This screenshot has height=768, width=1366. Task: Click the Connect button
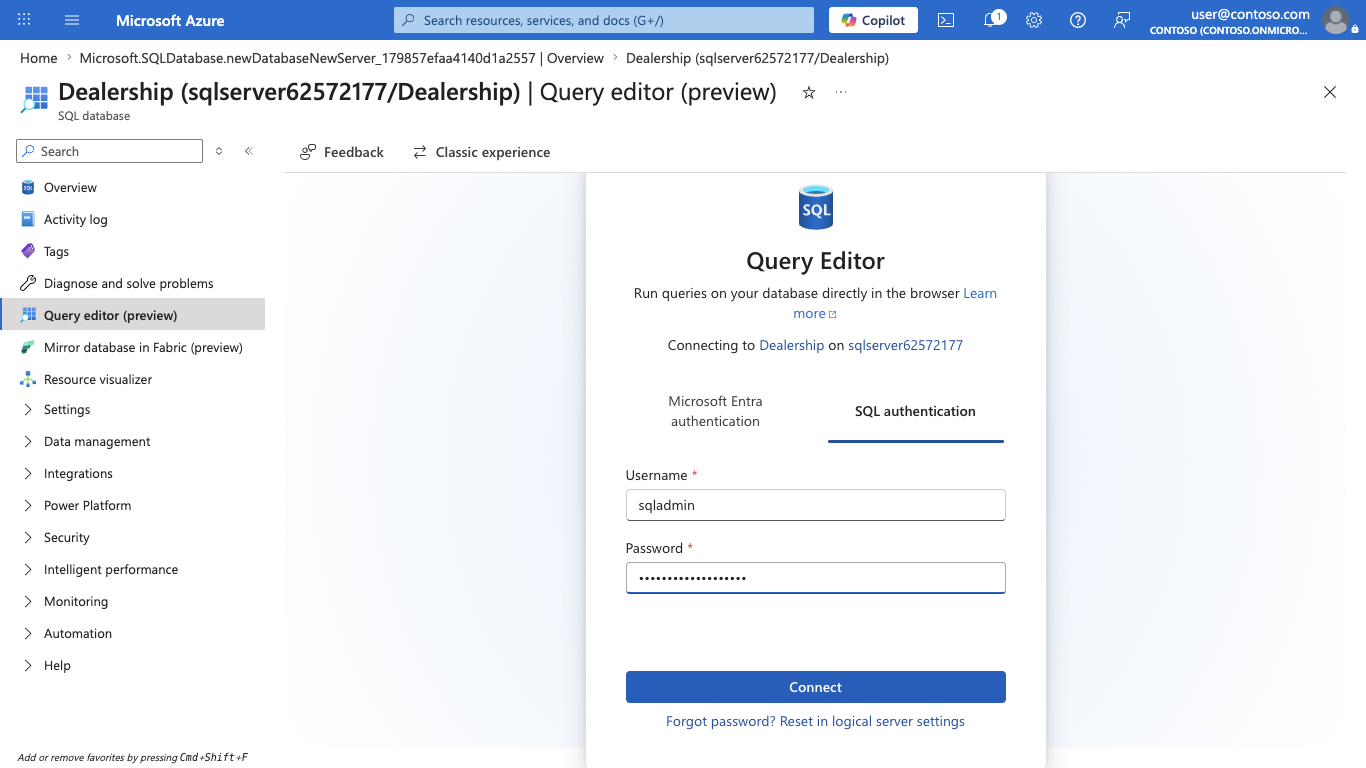pyautogui.click(x=815, y=687)
